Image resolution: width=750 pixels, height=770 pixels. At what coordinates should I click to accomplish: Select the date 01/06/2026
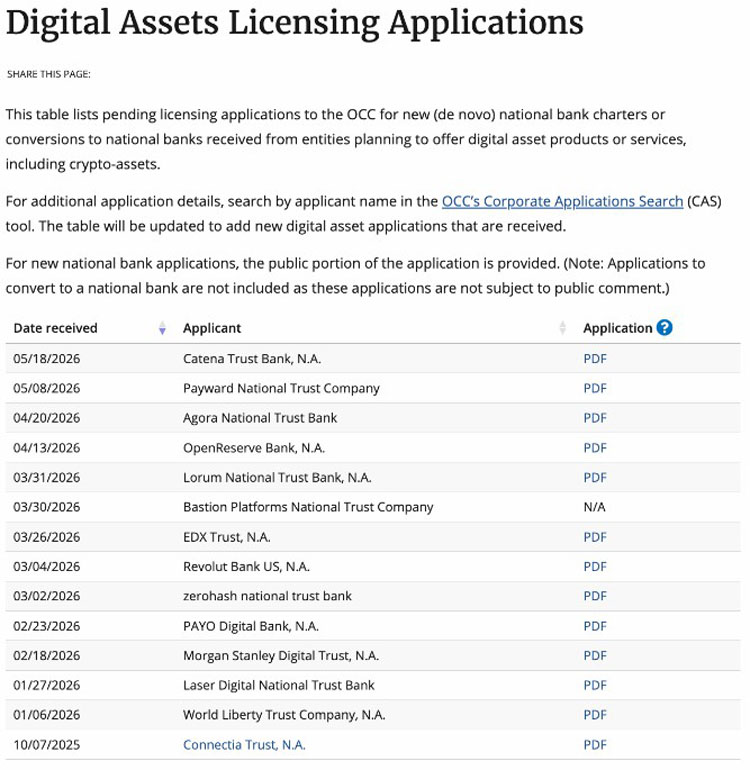pyautogui.click(x=47, y=715)
